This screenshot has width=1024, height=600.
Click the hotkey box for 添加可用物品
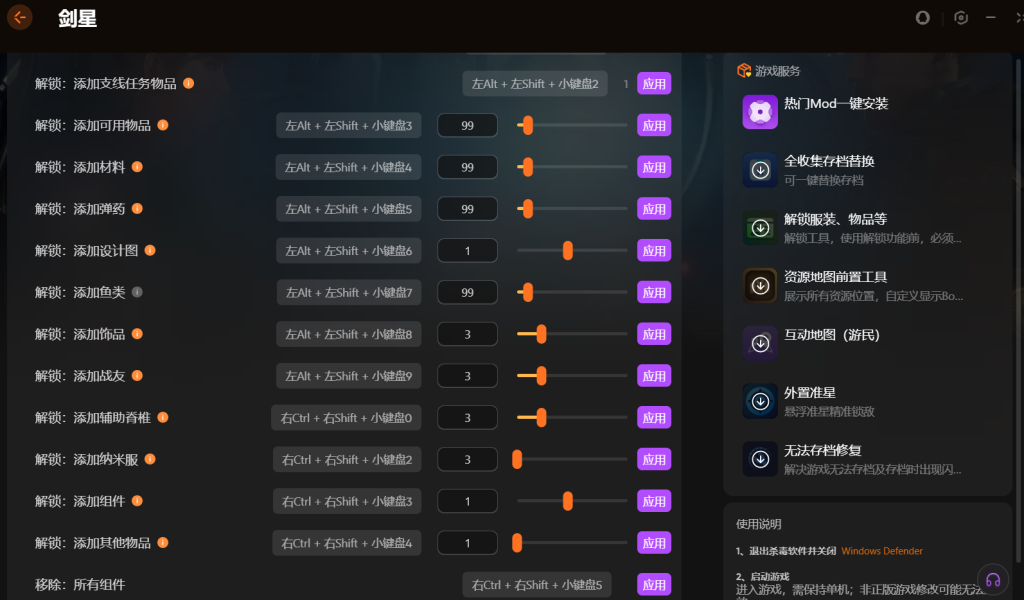pyautogui.click(x=348, y=126)
